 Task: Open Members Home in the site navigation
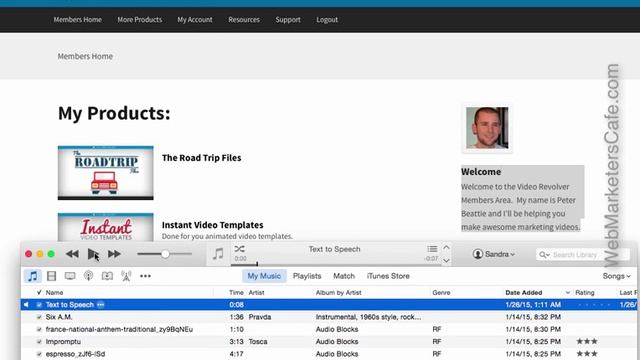pos(78,20)
